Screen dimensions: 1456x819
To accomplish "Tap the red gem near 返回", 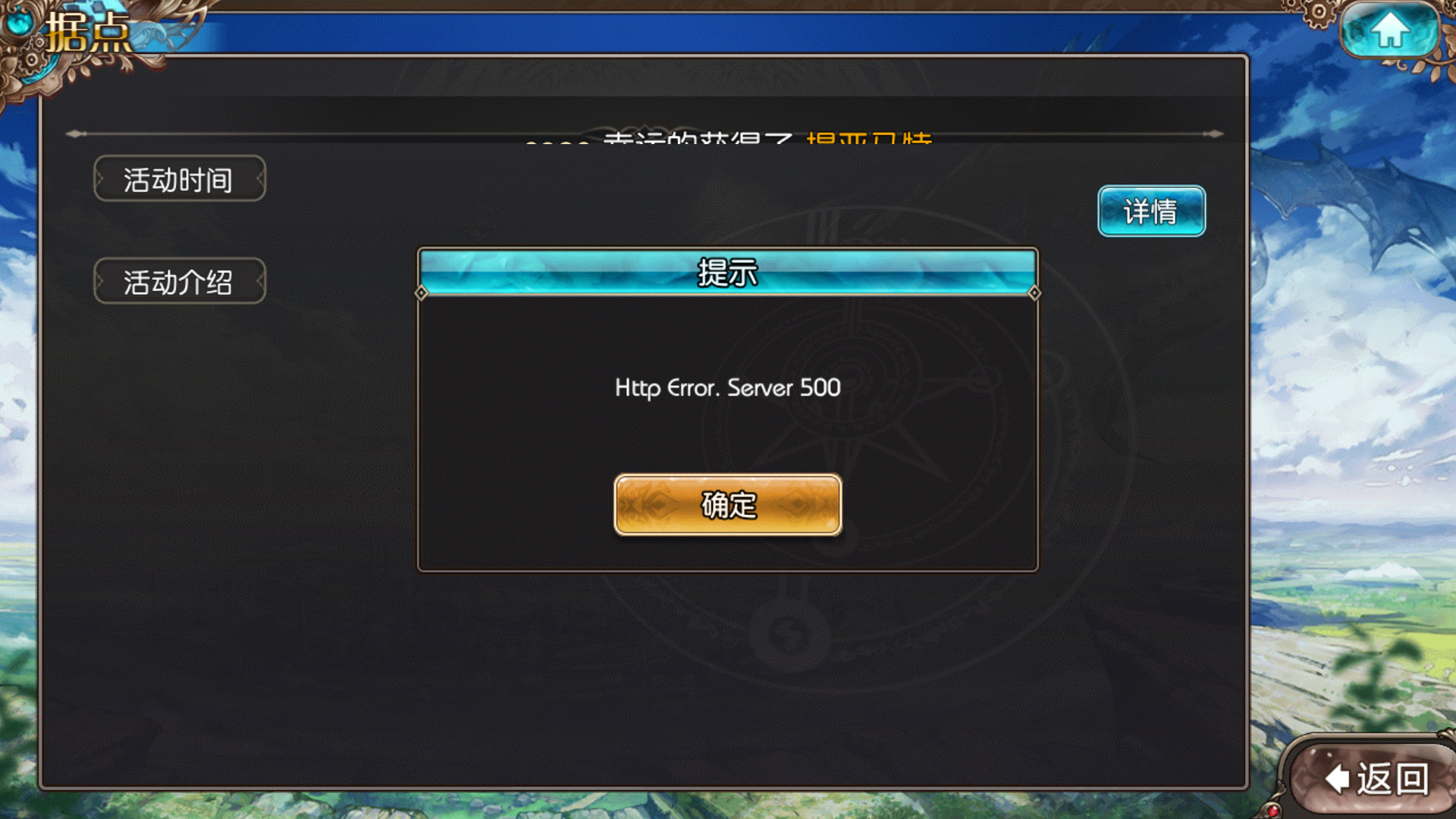I will pyautogui.click(x=1273, y=811).
